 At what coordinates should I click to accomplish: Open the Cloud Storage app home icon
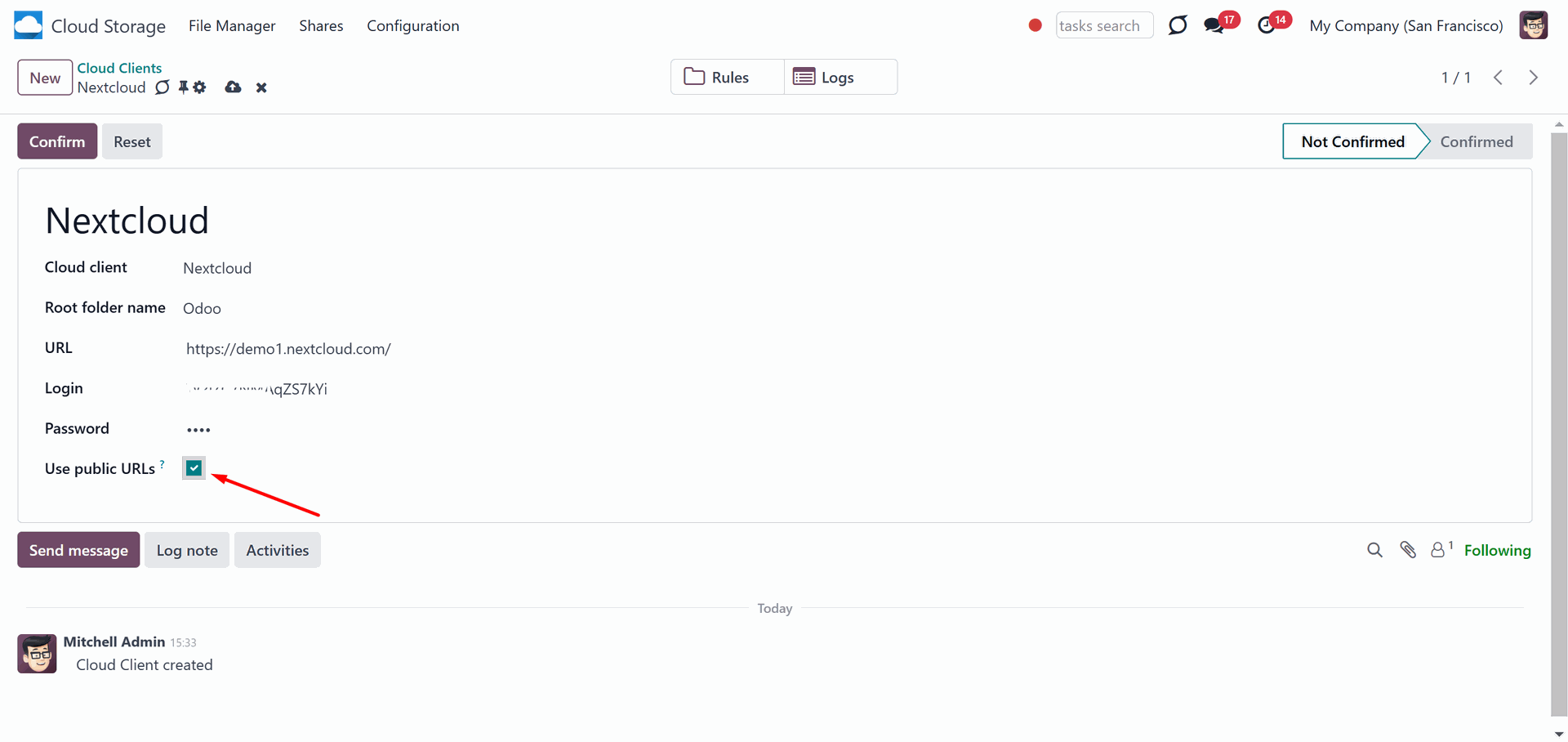(28, 25)
